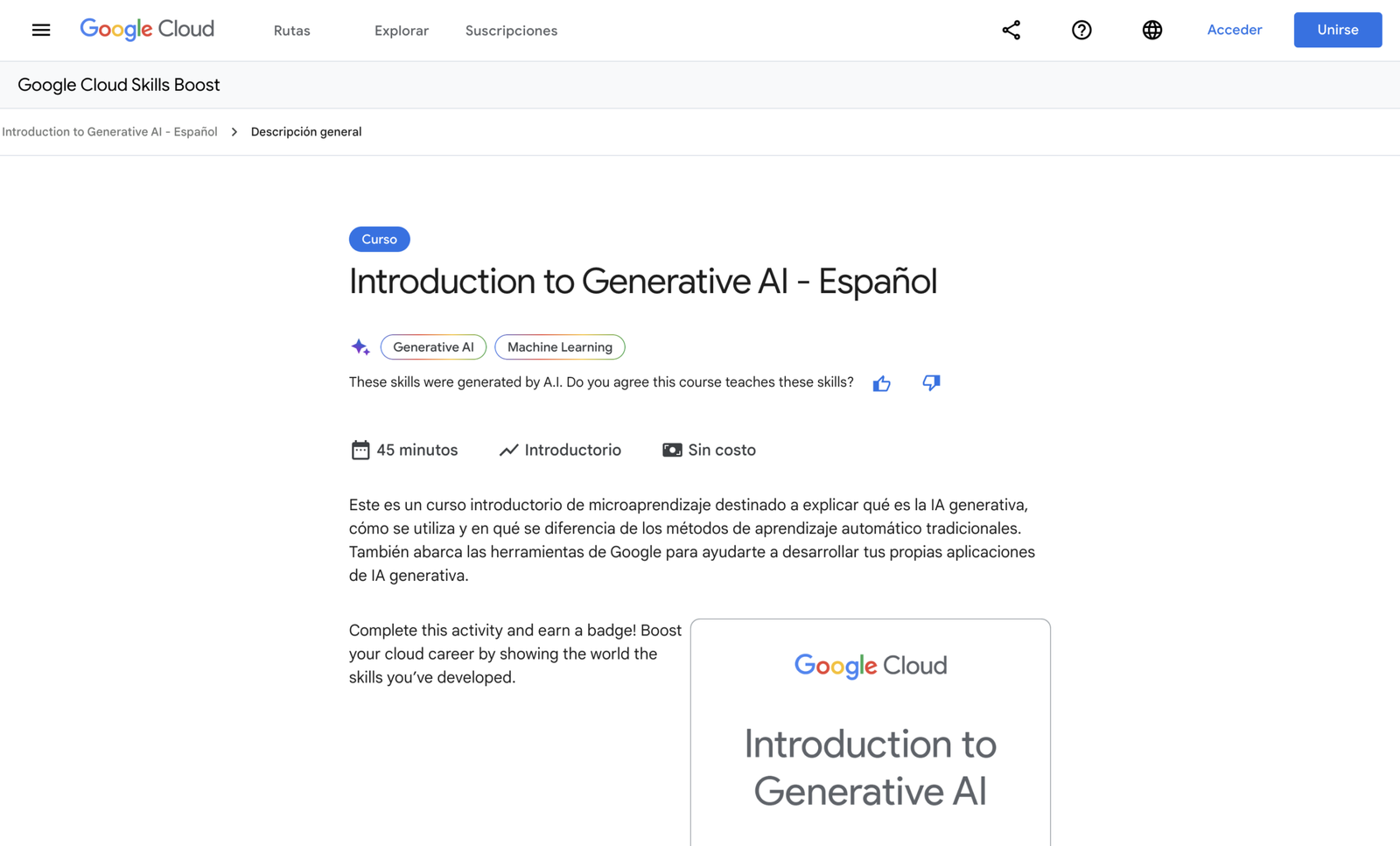Open the Suscripciones menu item

[x=511, y=31]
